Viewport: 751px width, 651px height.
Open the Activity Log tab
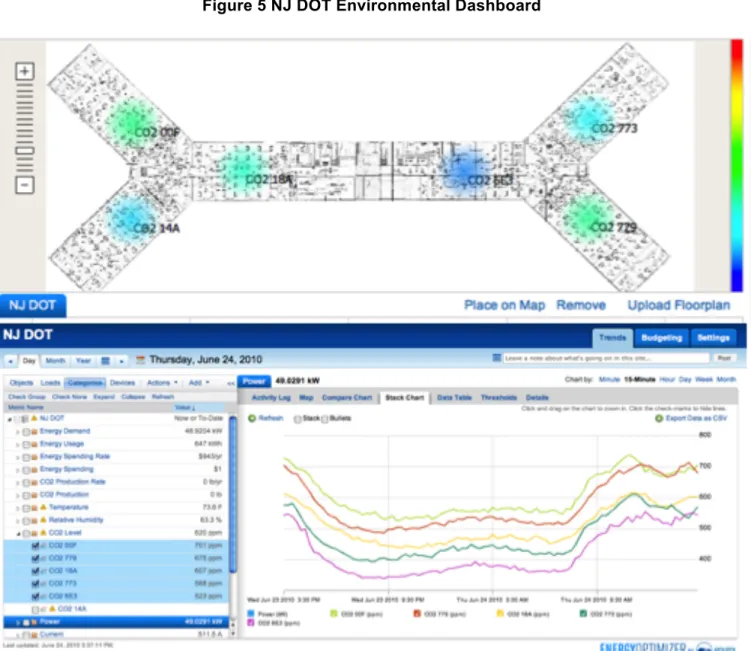(x=271, y=398)
